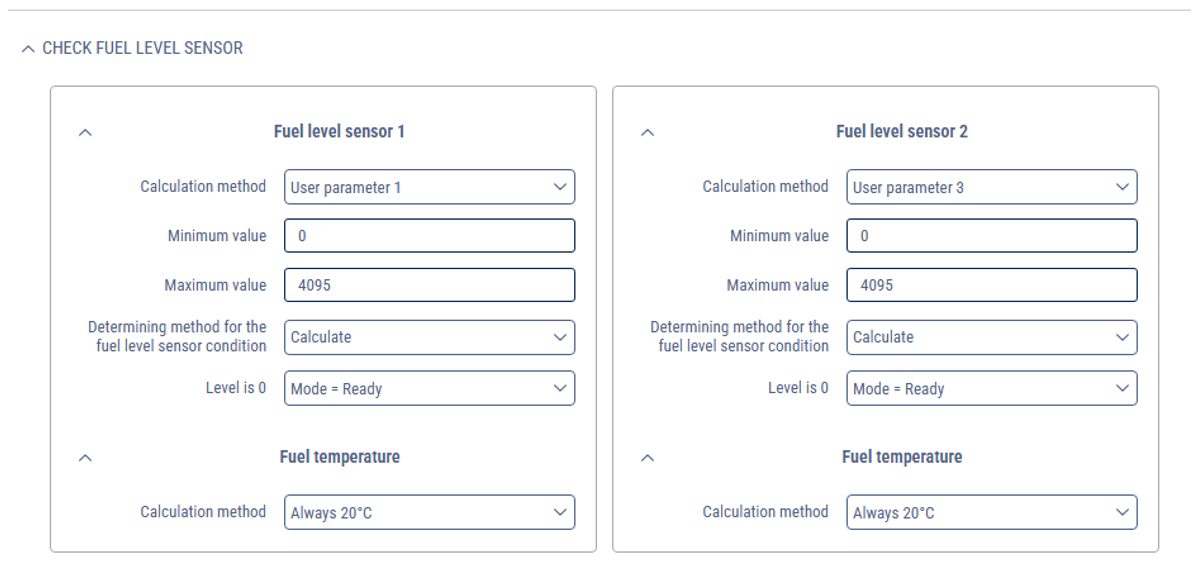Open sensor 1 determining method dropdown (Calculate)
The width and height of the screenshot is (1193, 572).
click(429, 337)
